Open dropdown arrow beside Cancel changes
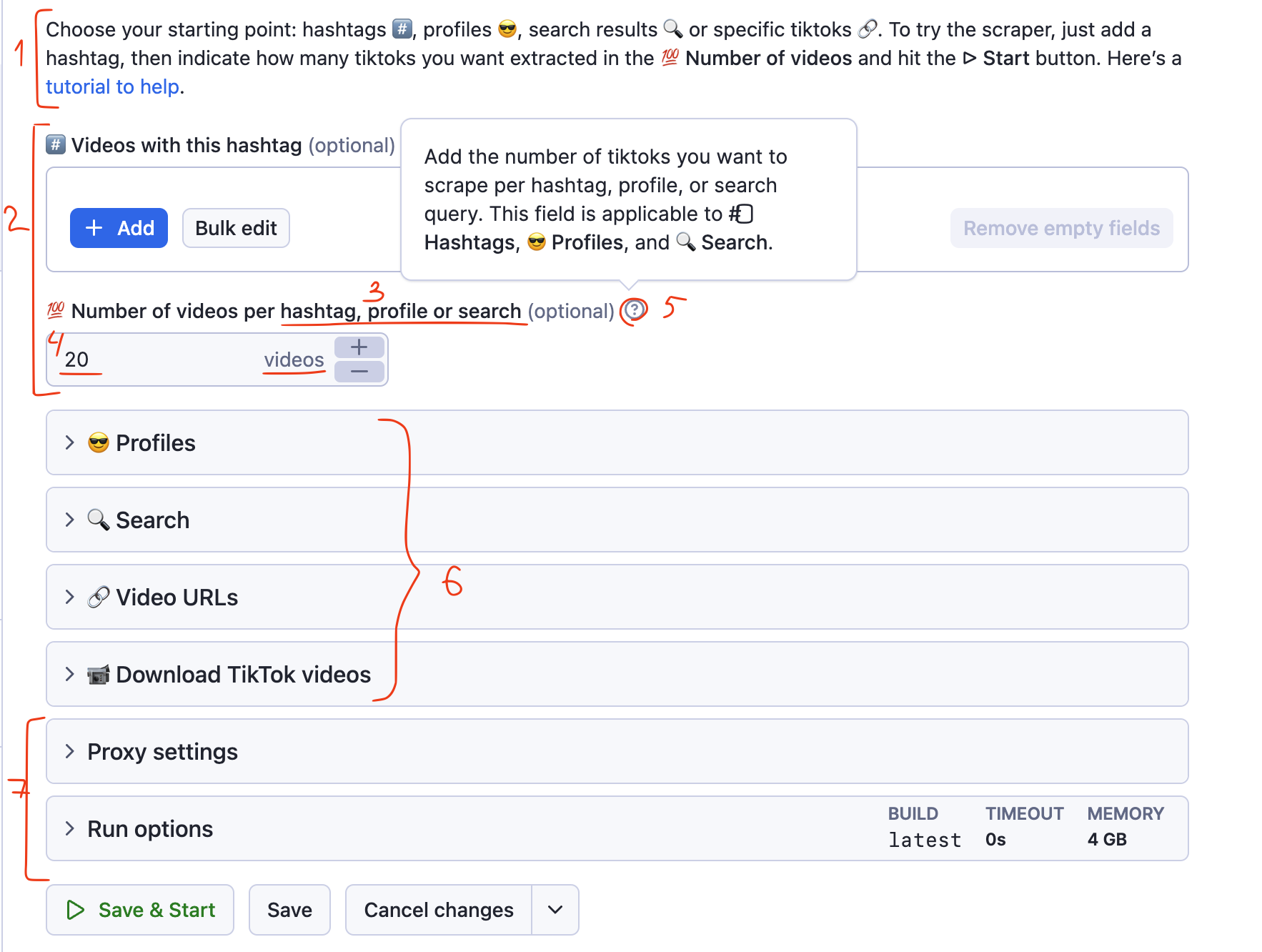1262x952 pixels. coord(555,910)
